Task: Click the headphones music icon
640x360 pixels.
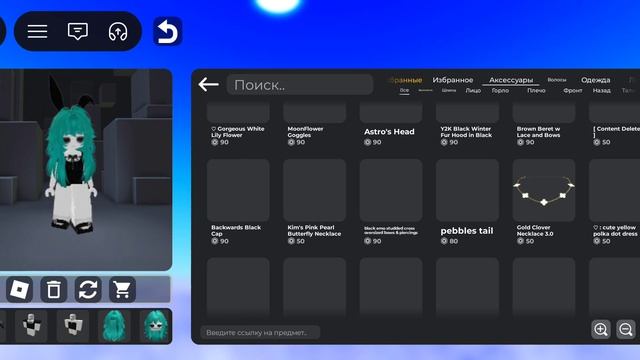Action: point(118,31)
